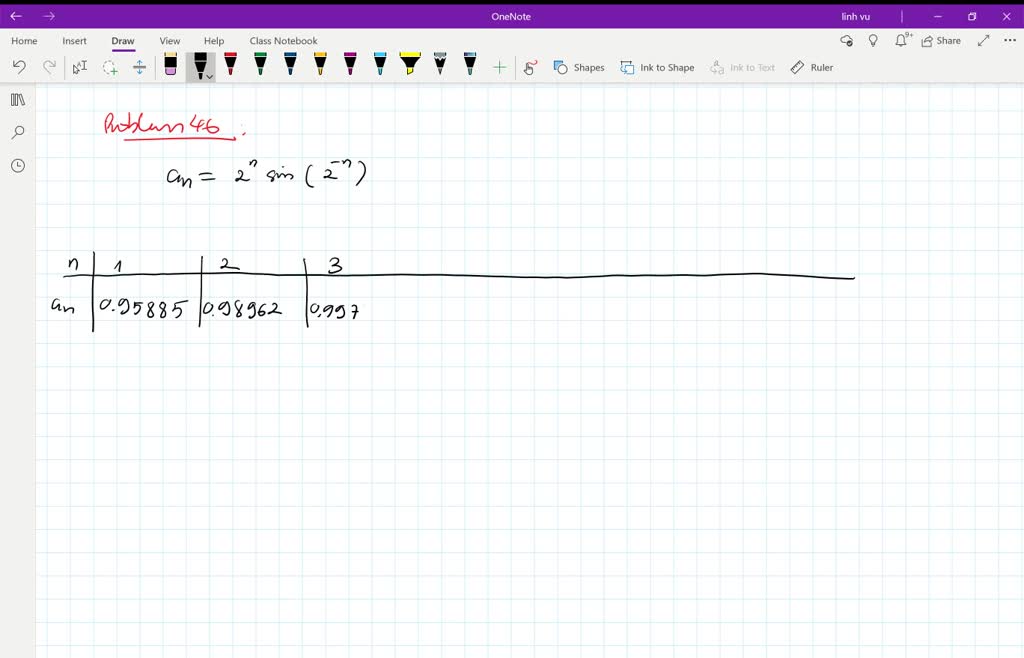Switch to the Insert tab

click(75, 41)
